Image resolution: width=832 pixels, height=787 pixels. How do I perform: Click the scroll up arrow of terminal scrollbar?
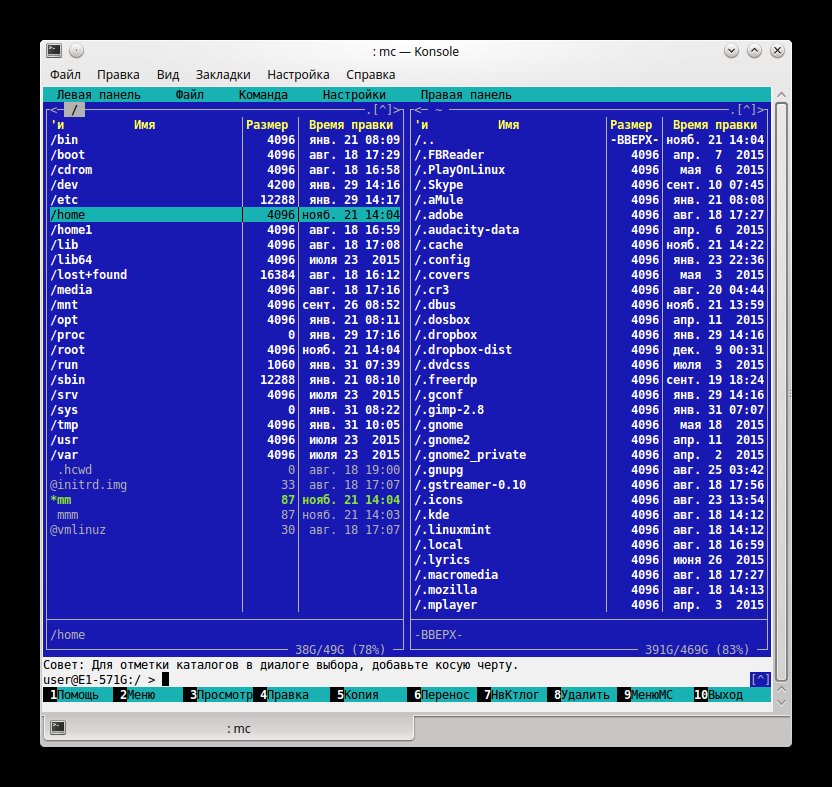tap(781, 94)
